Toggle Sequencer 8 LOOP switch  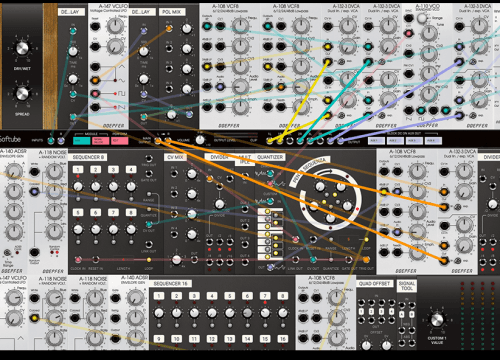[x=149, y=260]
